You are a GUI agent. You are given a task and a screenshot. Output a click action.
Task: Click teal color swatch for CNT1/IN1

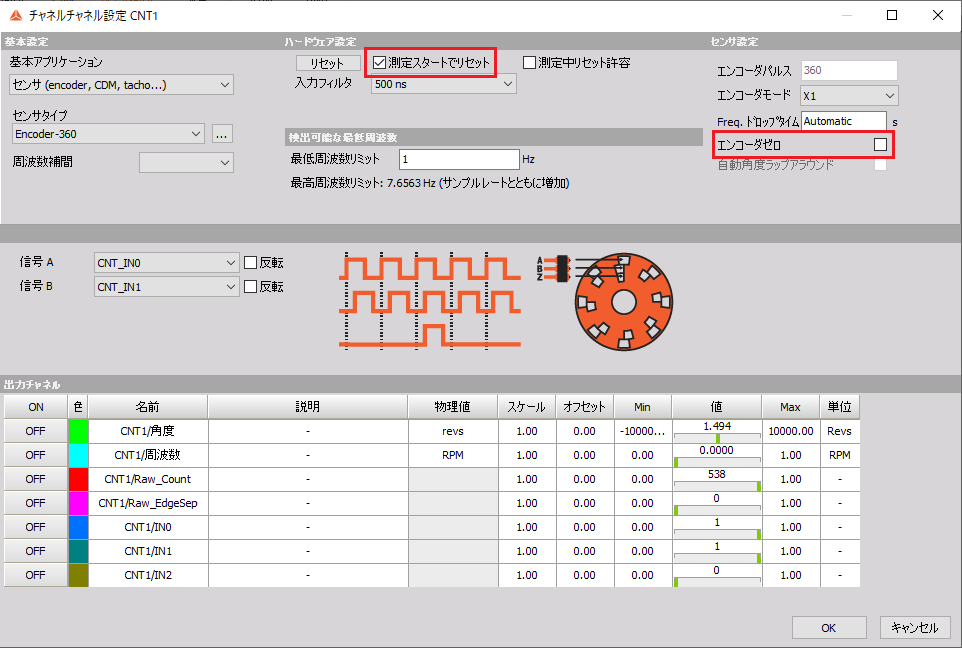(79, 551)
